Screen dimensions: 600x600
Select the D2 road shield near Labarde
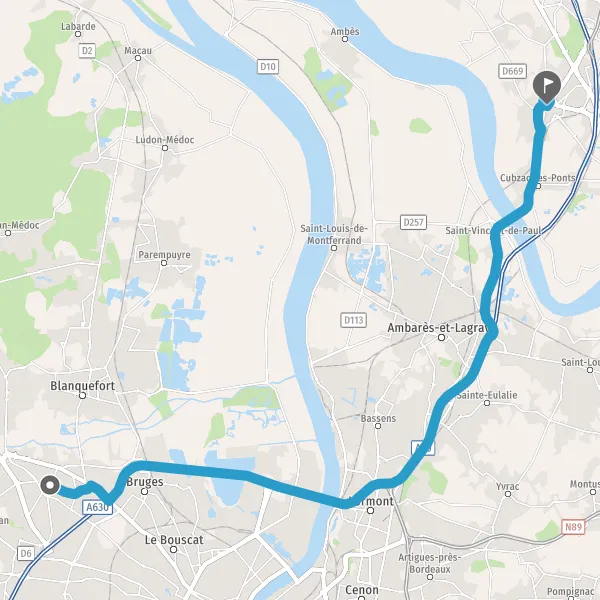pyautogui.click(x=87, y=51)
